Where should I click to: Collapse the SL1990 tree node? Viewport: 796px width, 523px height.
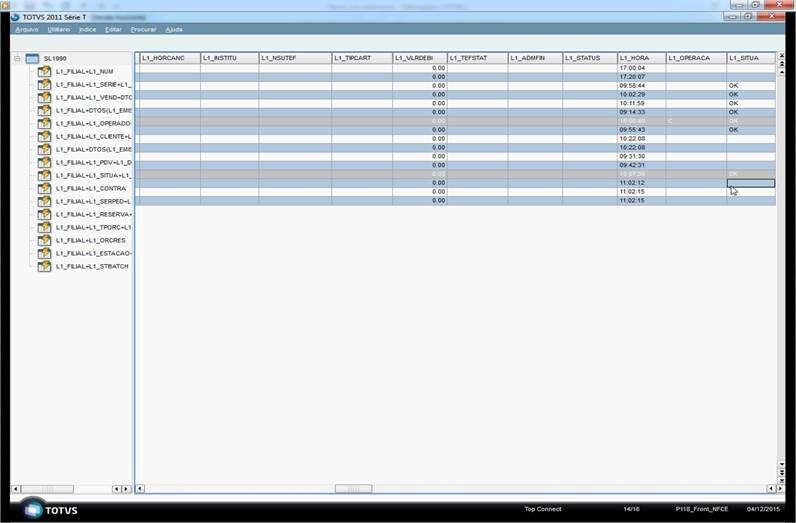point(17,59)
